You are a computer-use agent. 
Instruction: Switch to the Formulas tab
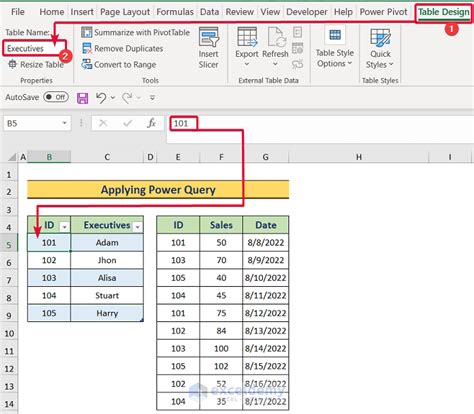point(175,12)
